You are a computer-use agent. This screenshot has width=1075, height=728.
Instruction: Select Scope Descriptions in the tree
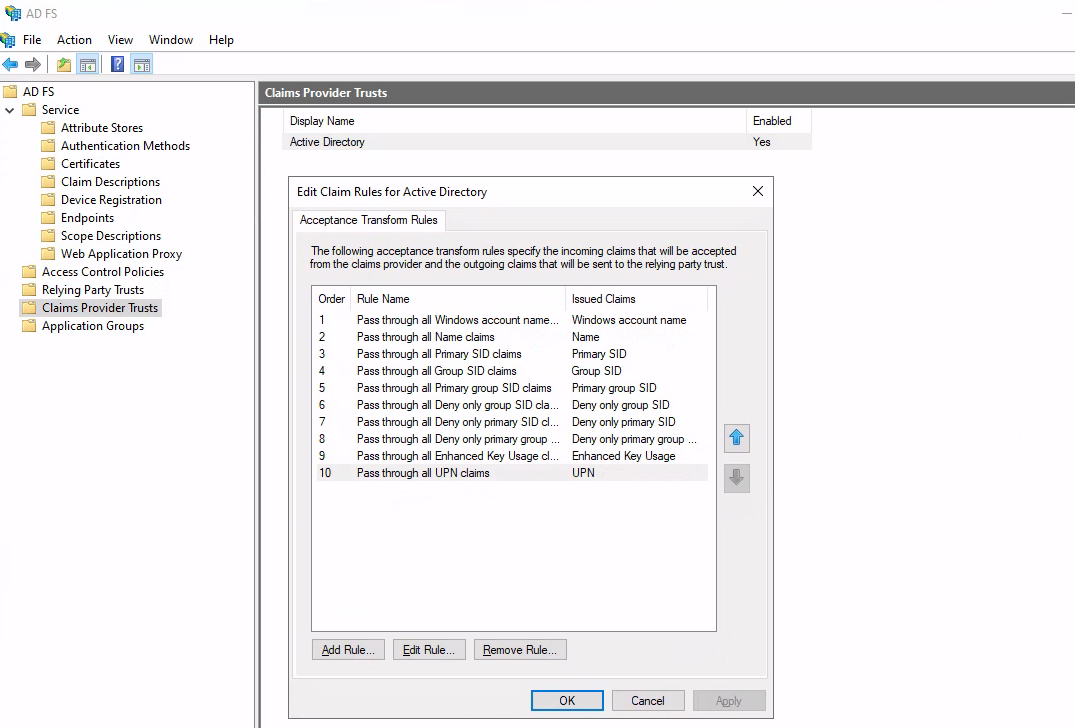coord(111,236)
